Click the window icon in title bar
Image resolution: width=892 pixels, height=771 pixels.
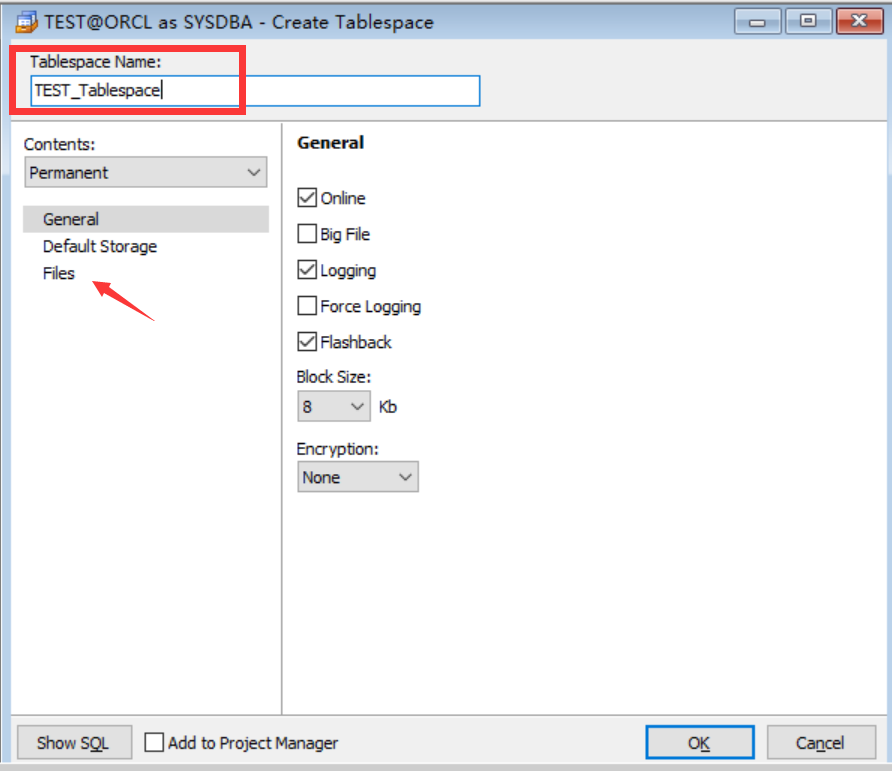tap(26, 22)
